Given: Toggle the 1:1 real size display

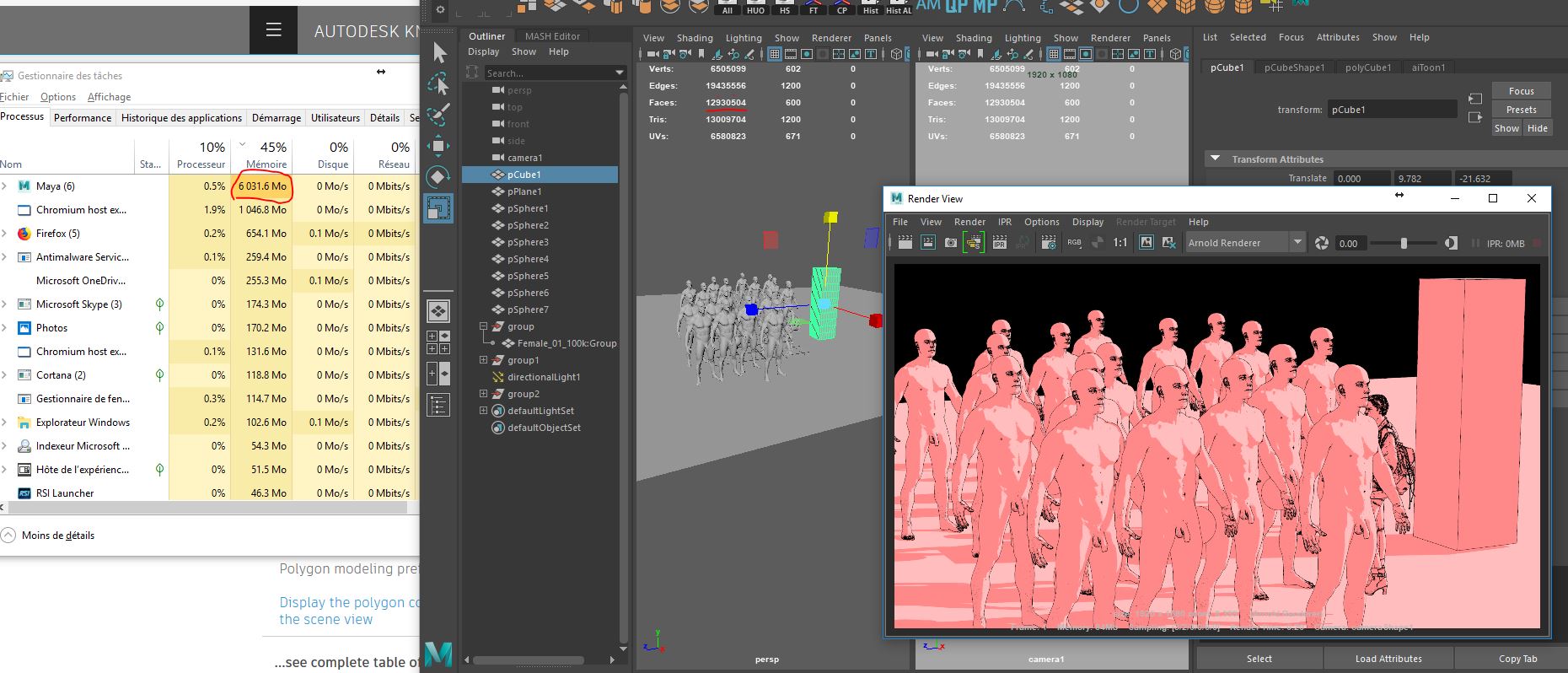Looking at the screenshot, I should (1120, 243).
